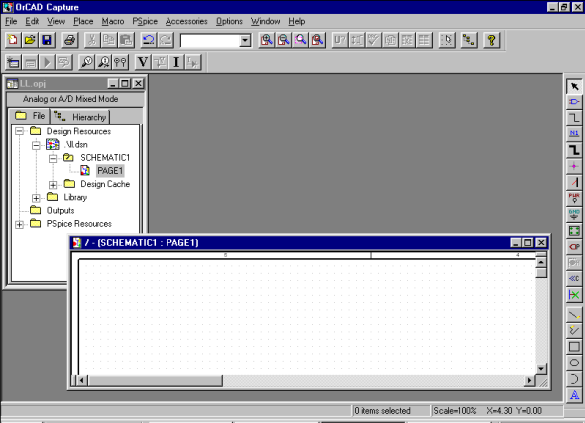The width and height of the screenshot is (585, 423).
Task: Open the PSpice menu
Action: point(145,21)
